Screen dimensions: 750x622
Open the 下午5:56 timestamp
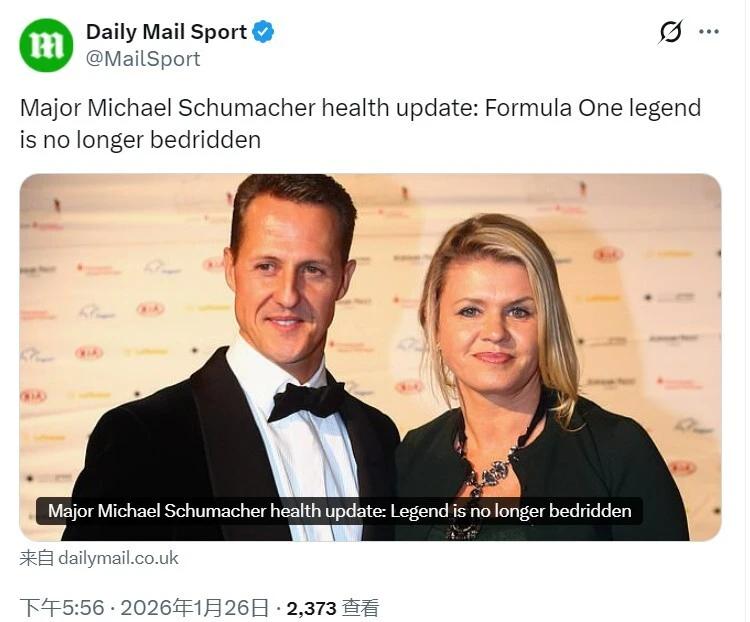[62, 608]
